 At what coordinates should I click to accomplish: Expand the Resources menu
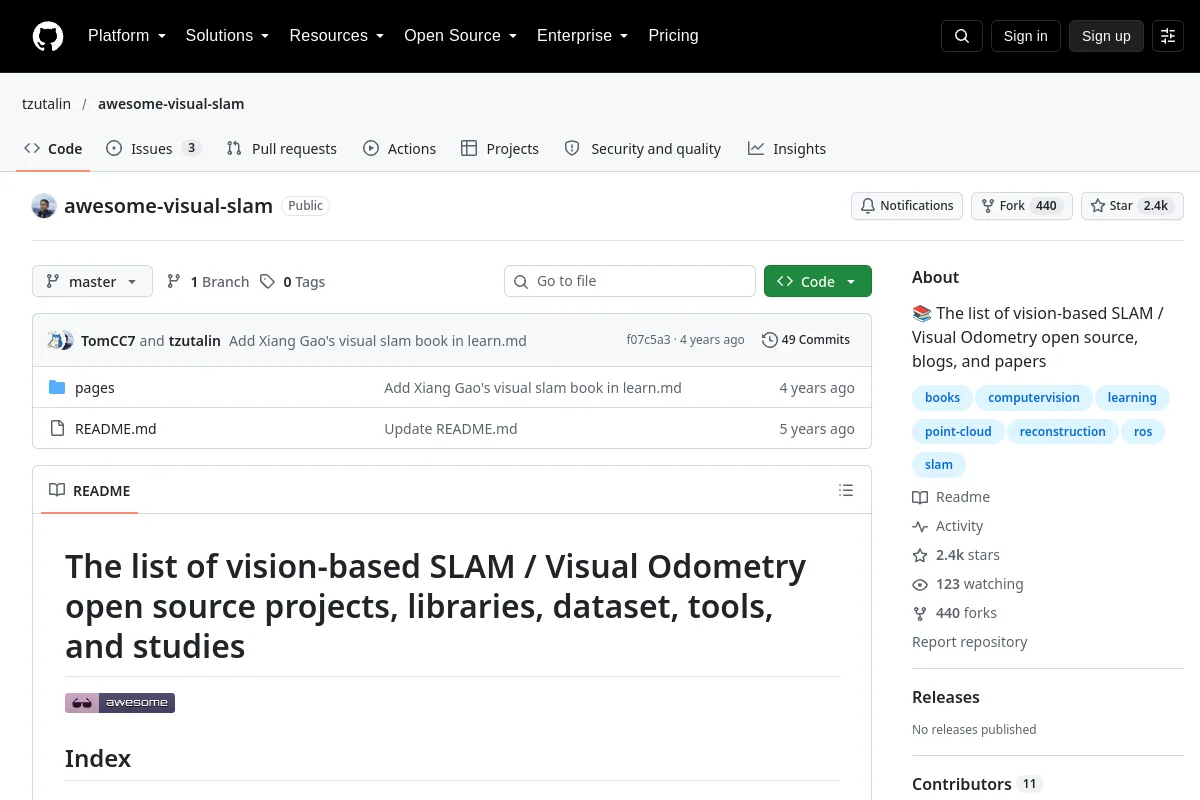point(337,36)
